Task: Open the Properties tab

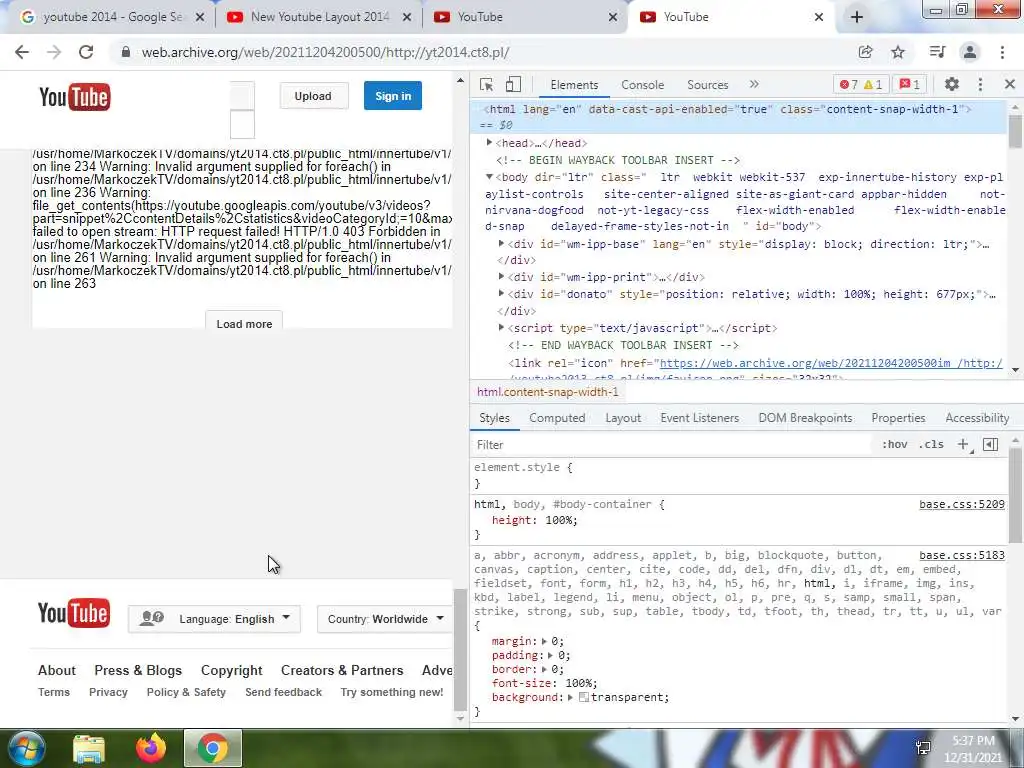Action: (898, 418)
